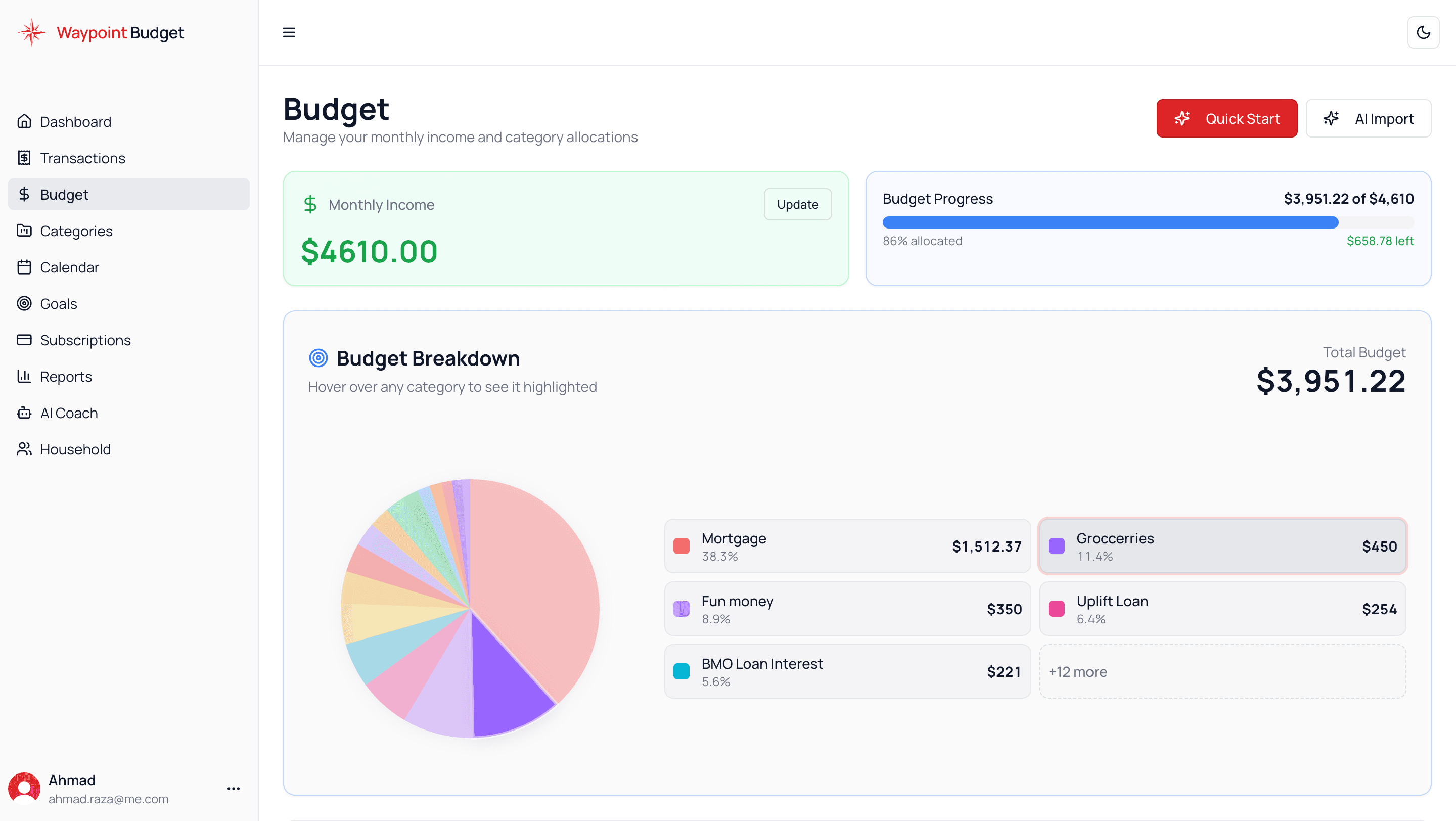1456x821 pixels.
Task: Click the Quick Start button
Action: [1226, 118]
